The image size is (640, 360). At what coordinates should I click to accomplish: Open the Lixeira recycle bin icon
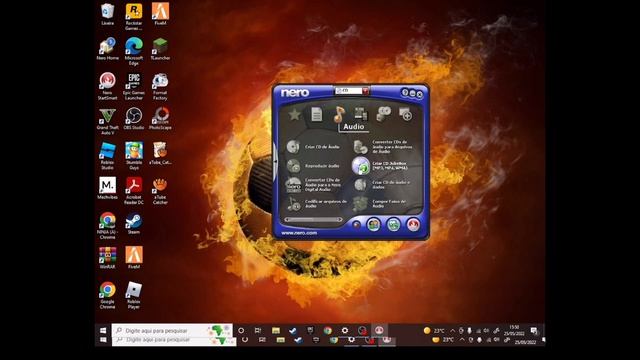coord(107,14)
